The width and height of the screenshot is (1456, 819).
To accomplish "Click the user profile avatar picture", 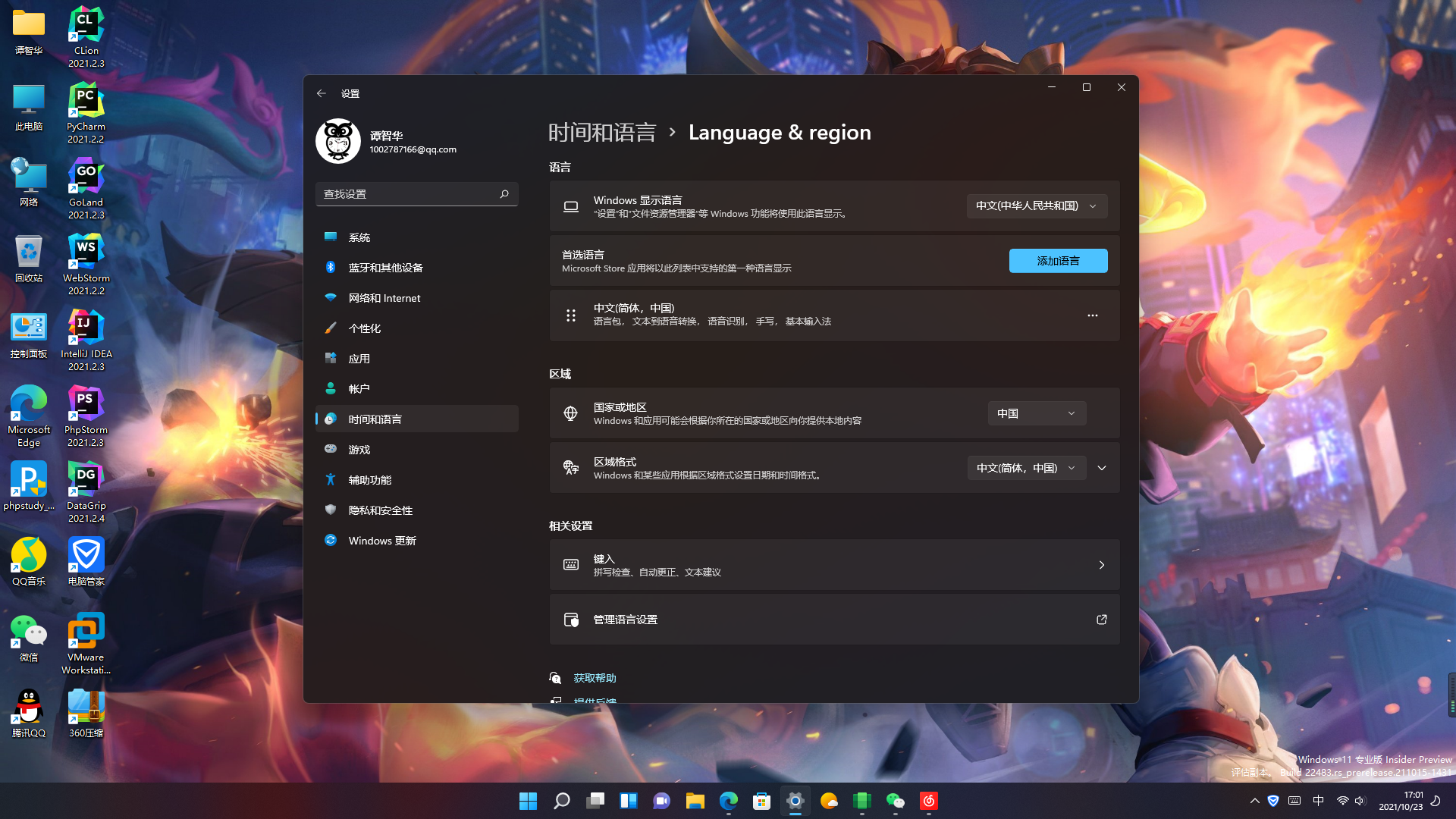I will [x=338, y=141].
